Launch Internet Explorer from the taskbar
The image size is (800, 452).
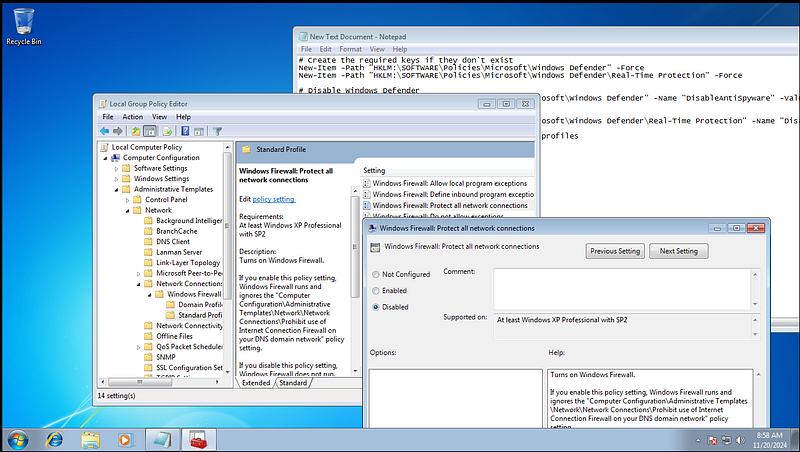pyautogui.click(x=55, y=439)
